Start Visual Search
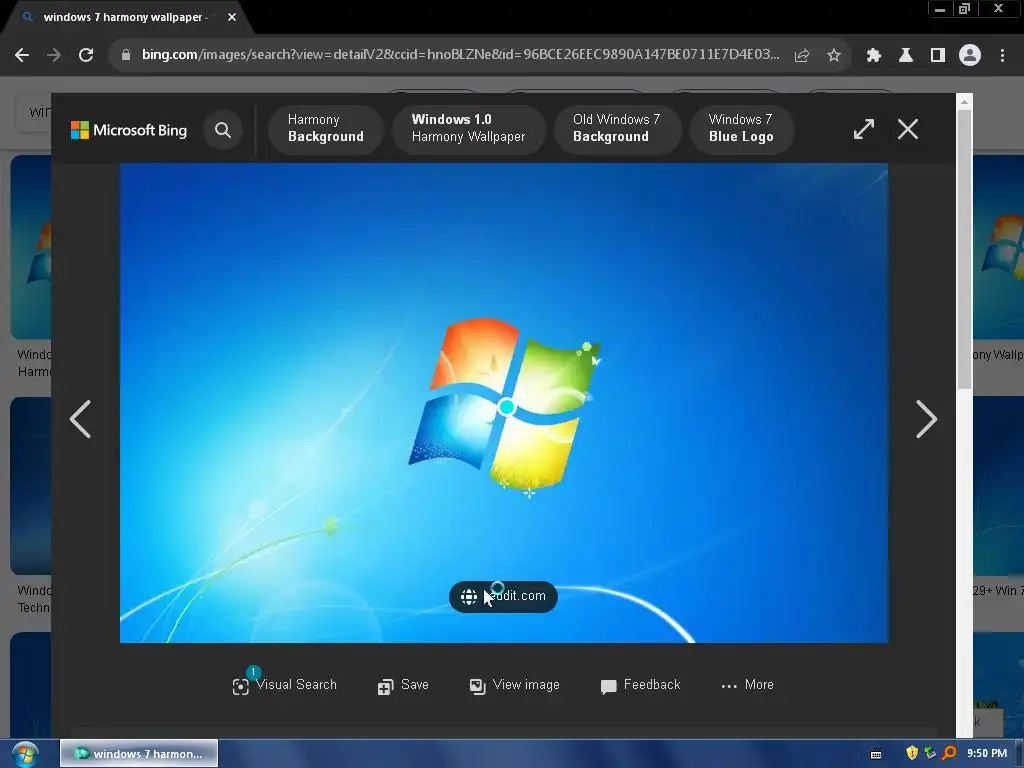 285,685
